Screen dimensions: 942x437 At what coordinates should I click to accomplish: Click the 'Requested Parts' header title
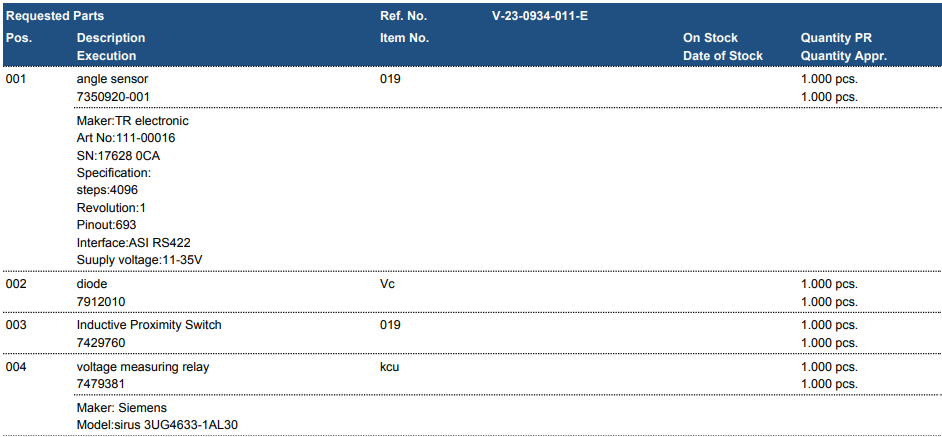(x=55, y=16)
